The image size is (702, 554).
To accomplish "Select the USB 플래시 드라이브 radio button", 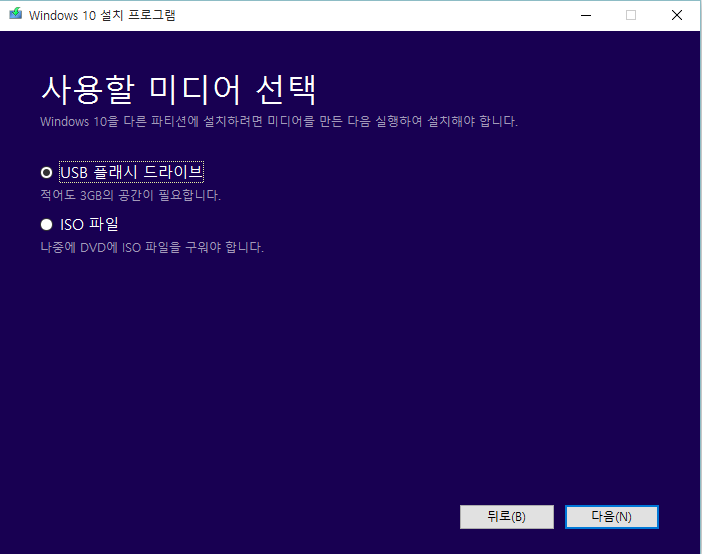I will coord(47,172).
